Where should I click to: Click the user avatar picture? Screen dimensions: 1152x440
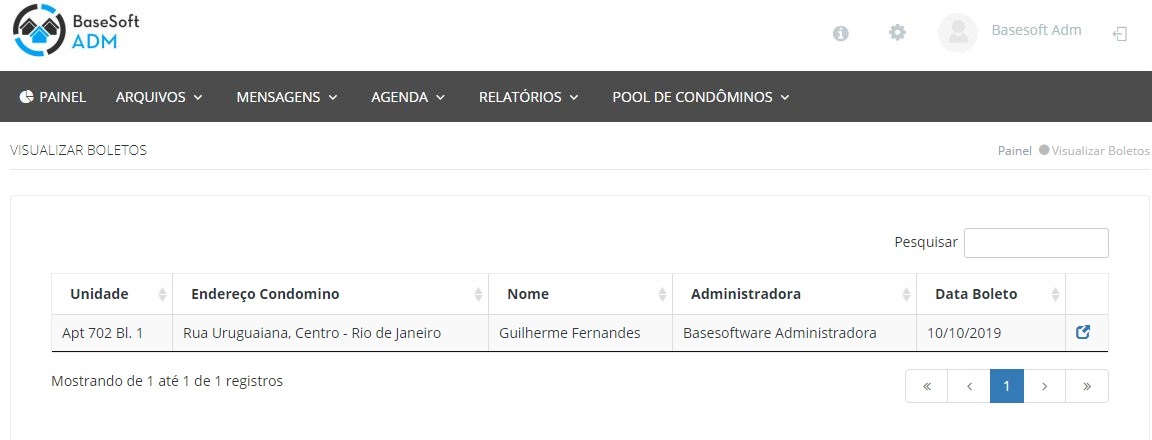pyautogui.click(x=957, y=33)
